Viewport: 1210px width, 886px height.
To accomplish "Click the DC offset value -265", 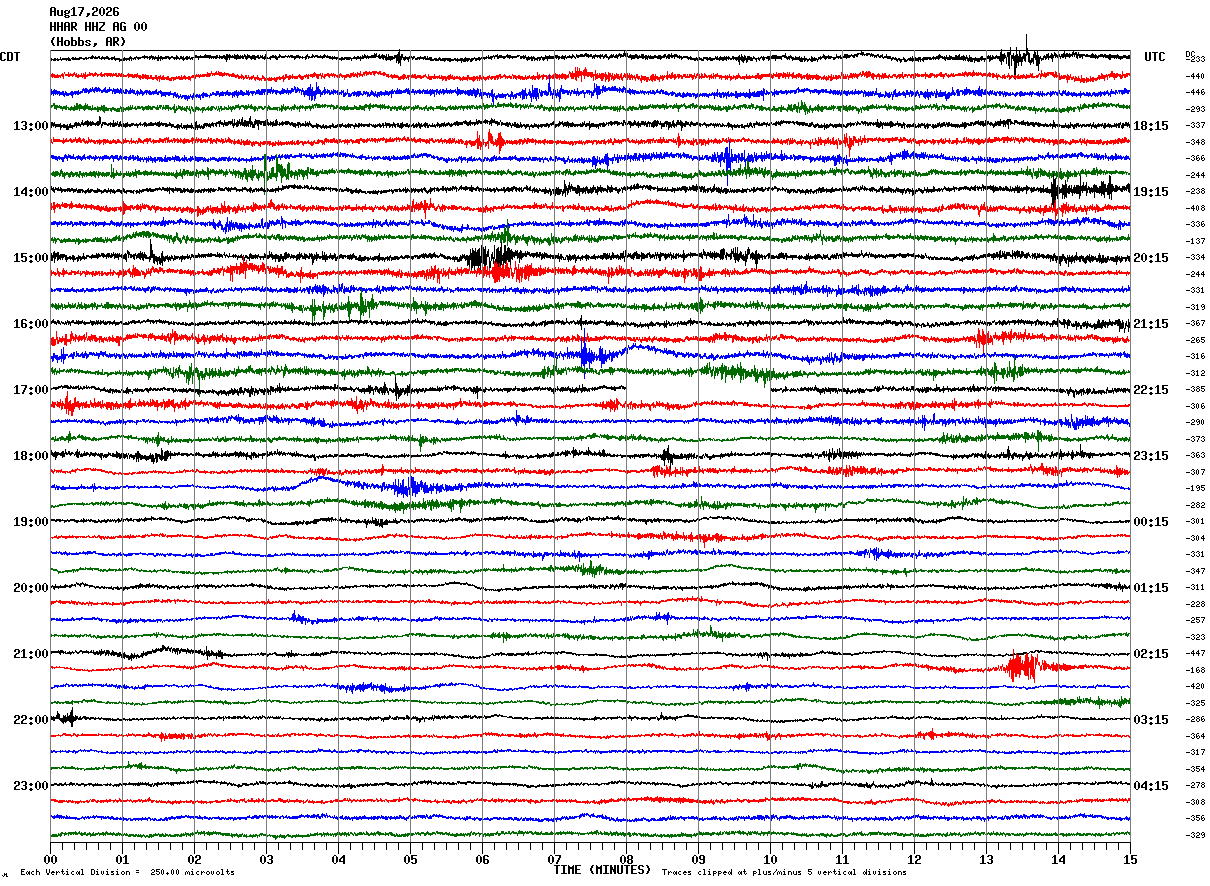I will (x=1195, y=340).
